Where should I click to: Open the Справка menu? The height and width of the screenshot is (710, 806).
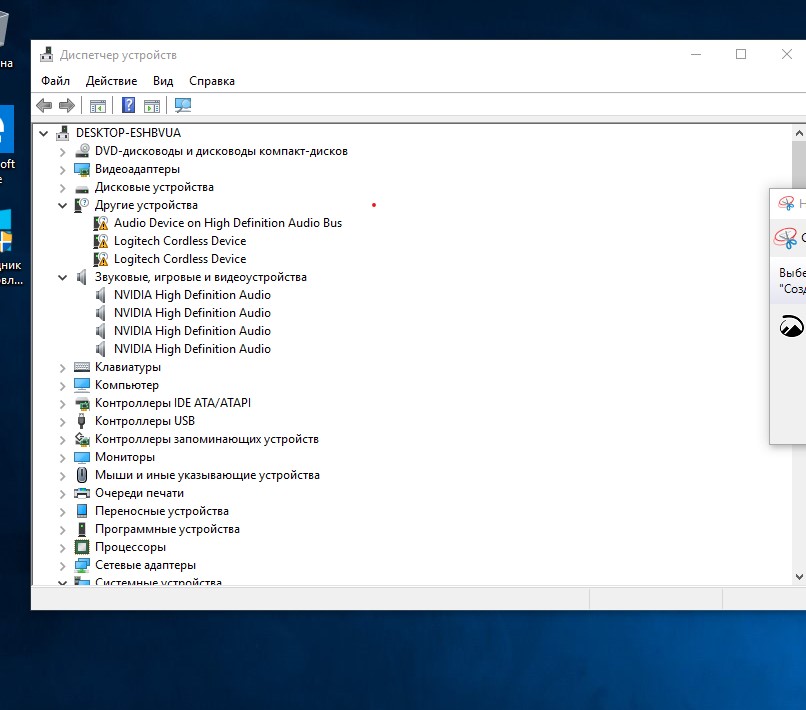pyautogui.click(x=212, y=81)
